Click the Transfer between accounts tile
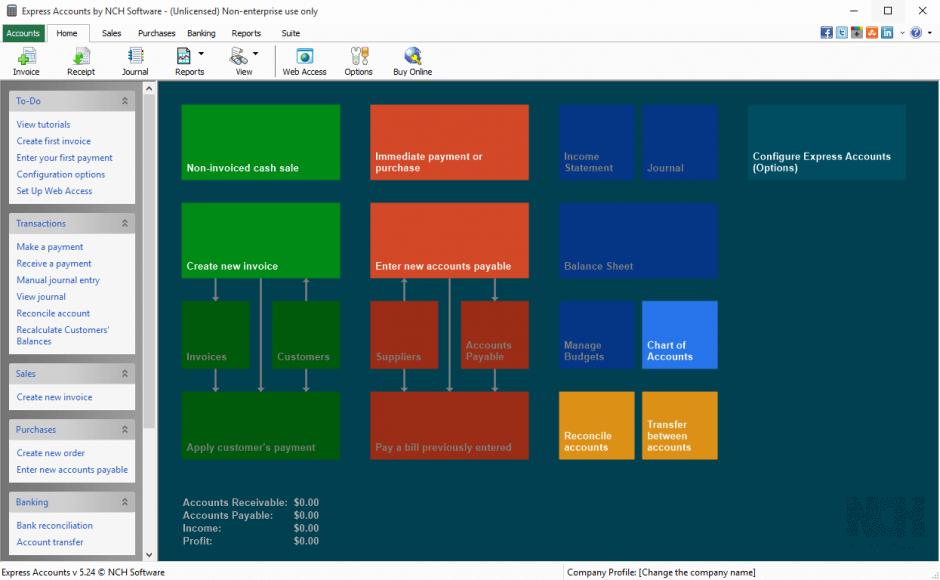The image size is (940, 580). tap(680, 426)
